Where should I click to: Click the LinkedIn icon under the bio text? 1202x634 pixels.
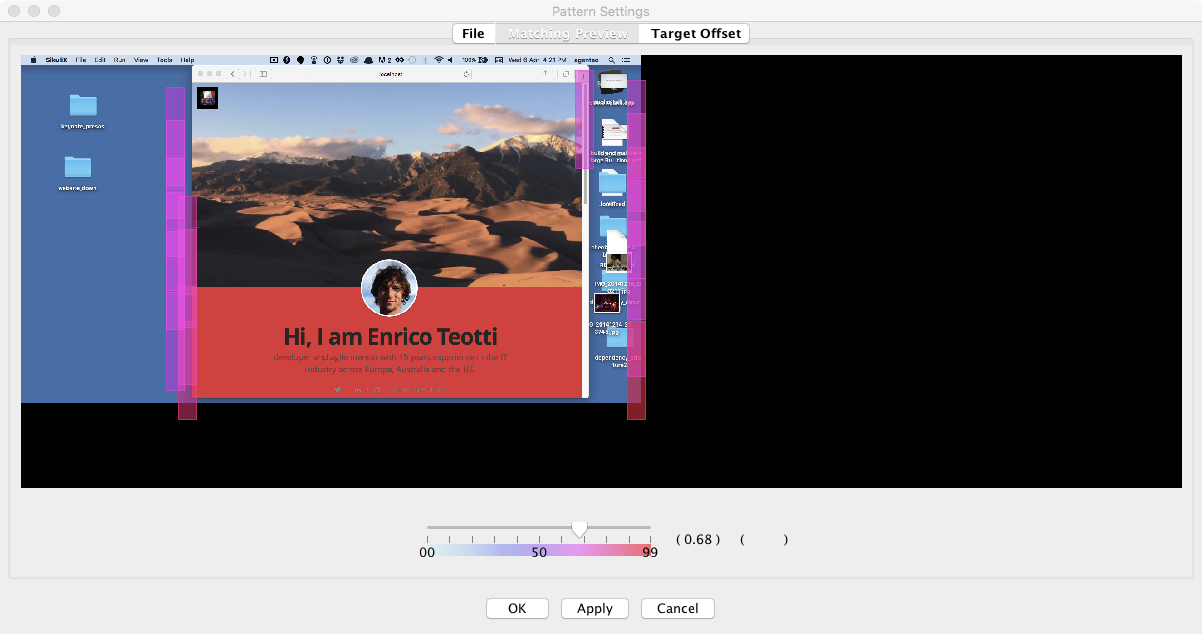[357, 389]
